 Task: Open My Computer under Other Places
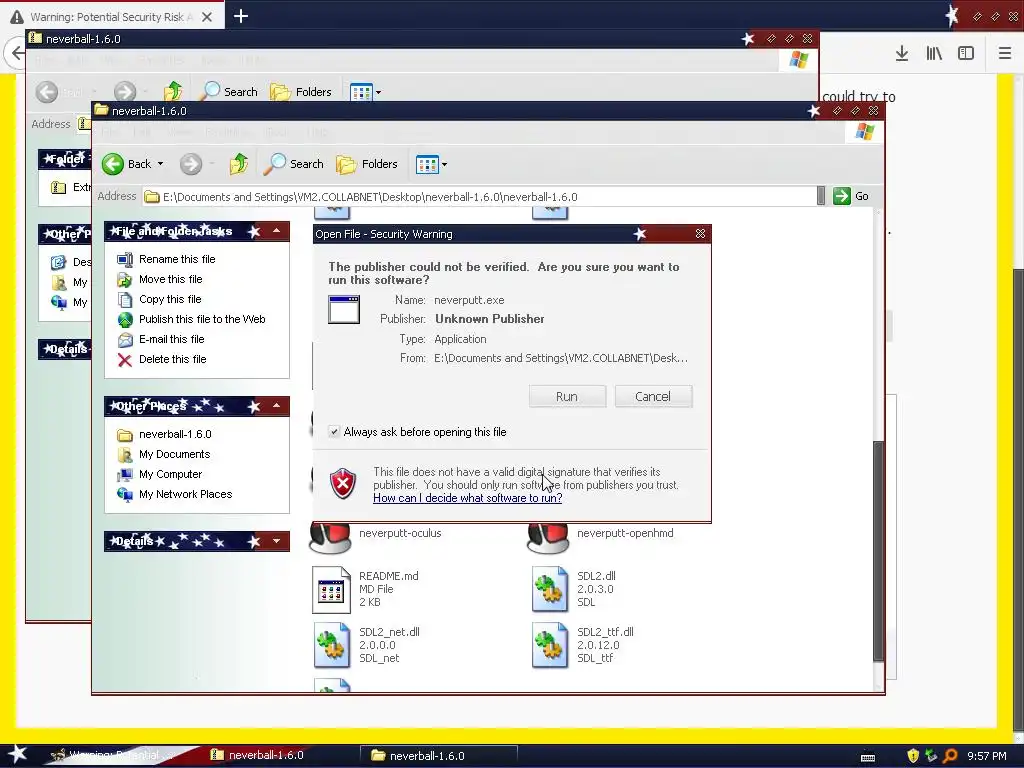(x=170, y=475)
